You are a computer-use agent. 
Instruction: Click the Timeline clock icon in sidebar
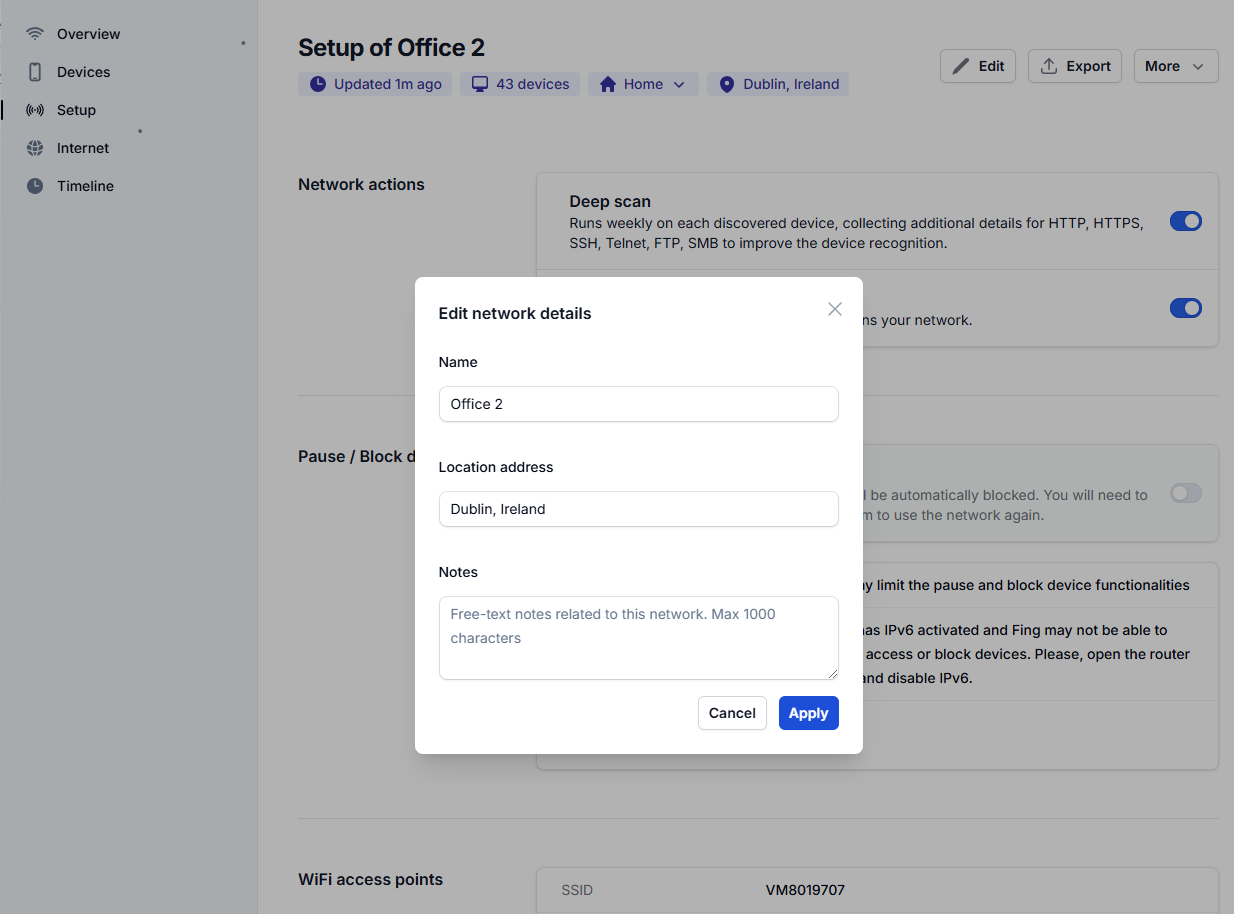click(x=35, y=186)
